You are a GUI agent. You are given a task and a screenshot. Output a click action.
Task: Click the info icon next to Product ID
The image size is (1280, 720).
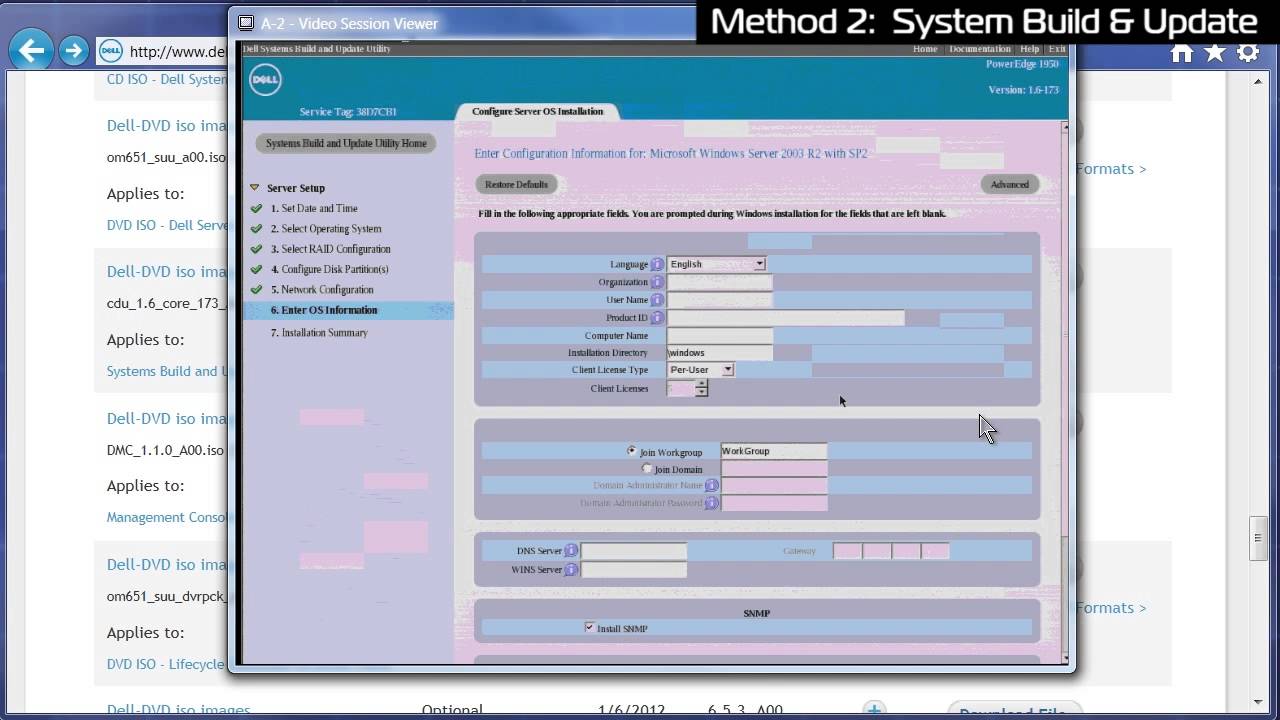(x=657, y=318)
